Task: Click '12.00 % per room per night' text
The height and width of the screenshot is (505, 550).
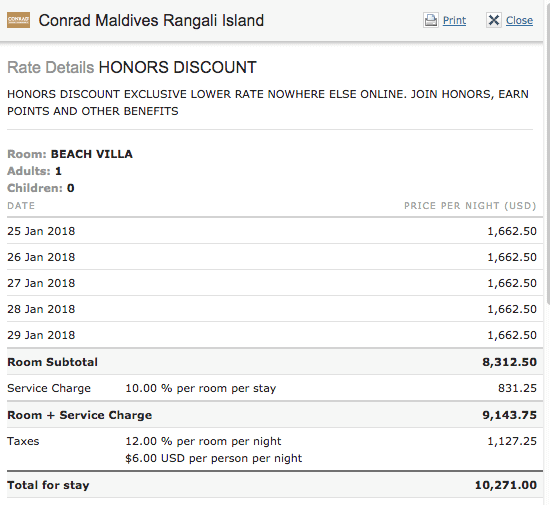Action: (203, 441)
